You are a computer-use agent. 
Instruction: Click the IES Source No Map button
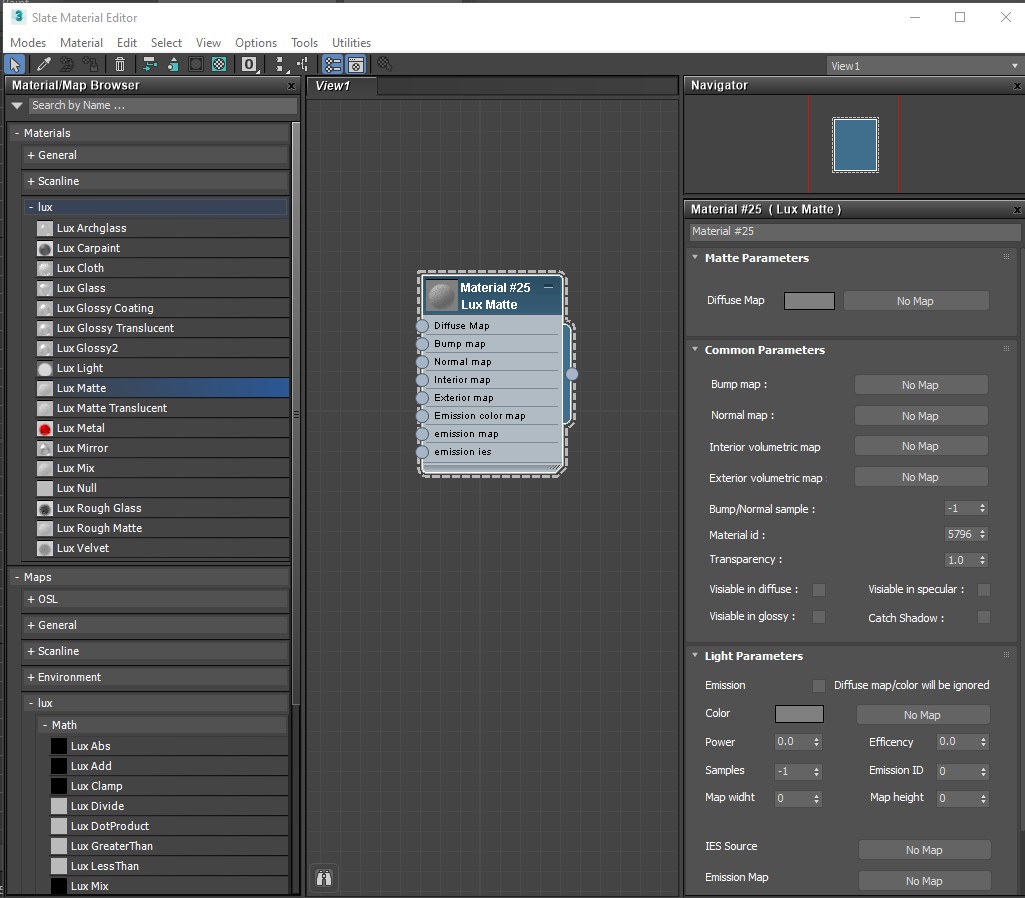pyautogui.click(x=924, y=850)
